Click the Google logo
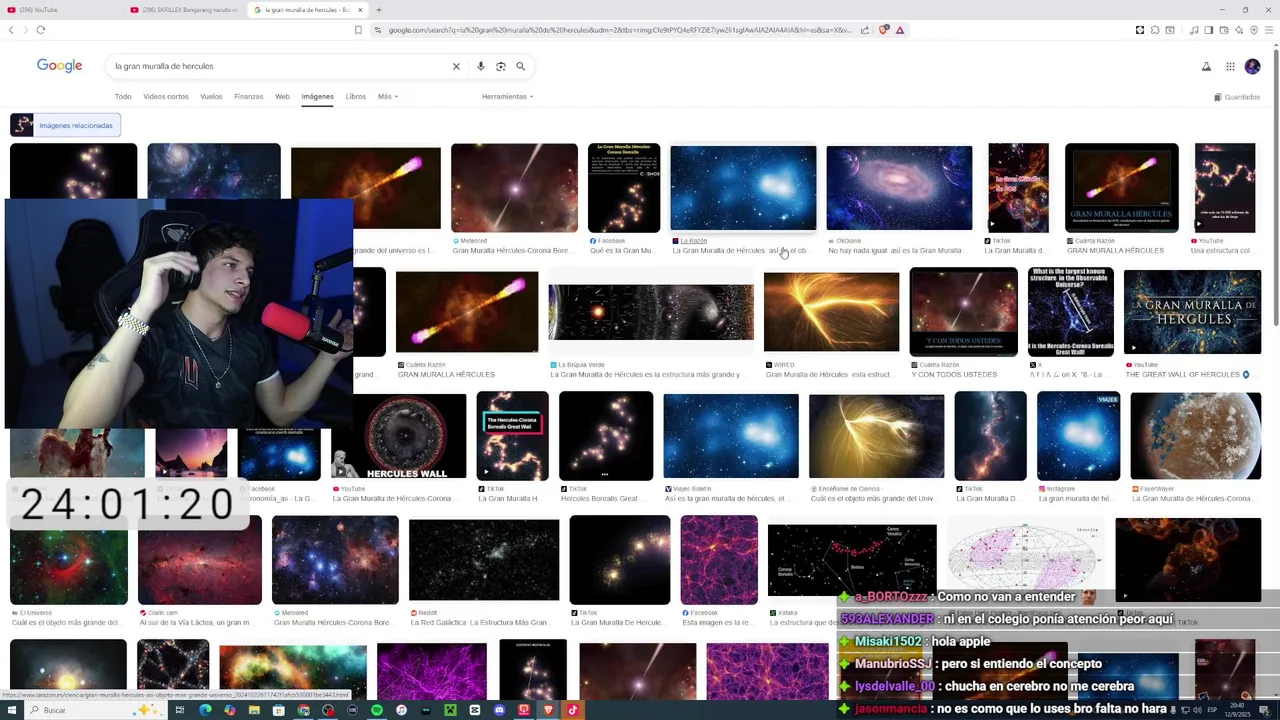This screenshot has height=720, width=1280. pyautogui.click(x=59, y=65)
